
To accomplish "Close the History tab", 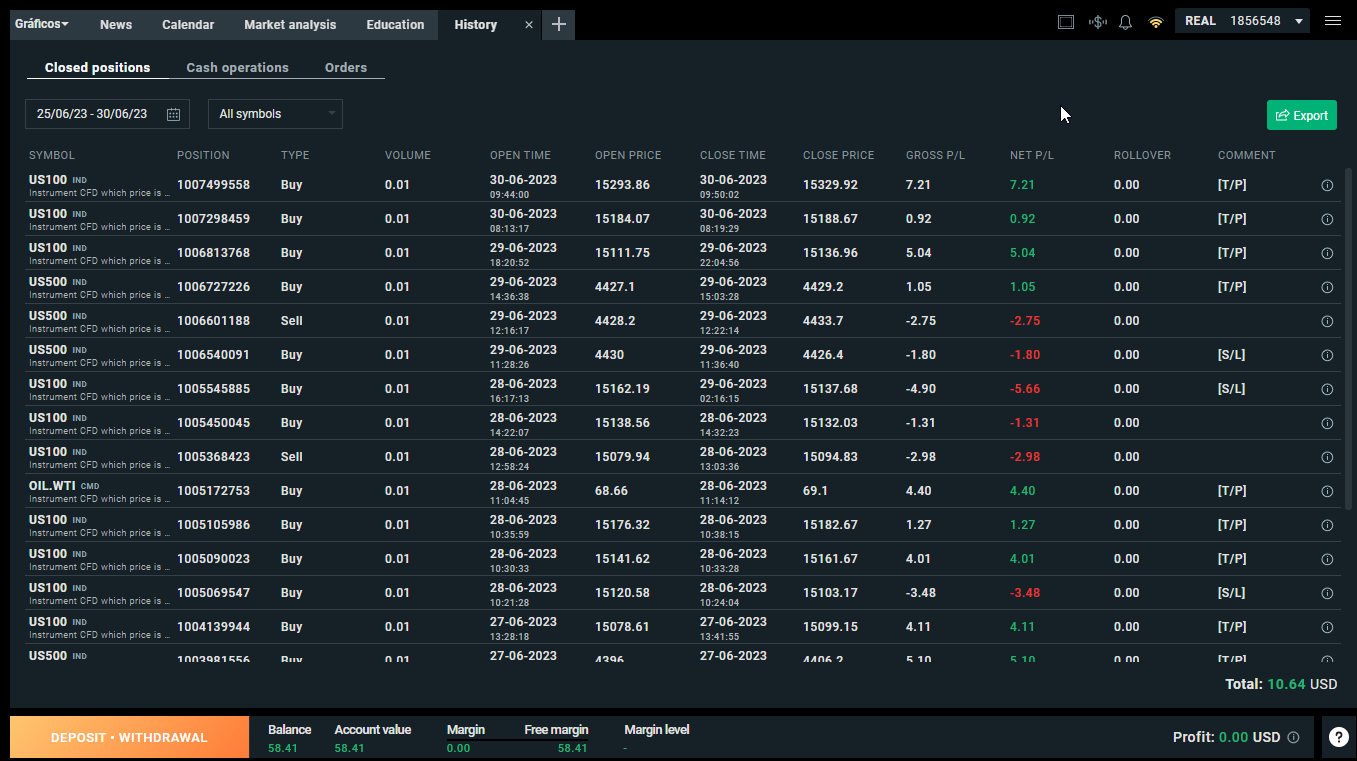I will tap(529, 25).
